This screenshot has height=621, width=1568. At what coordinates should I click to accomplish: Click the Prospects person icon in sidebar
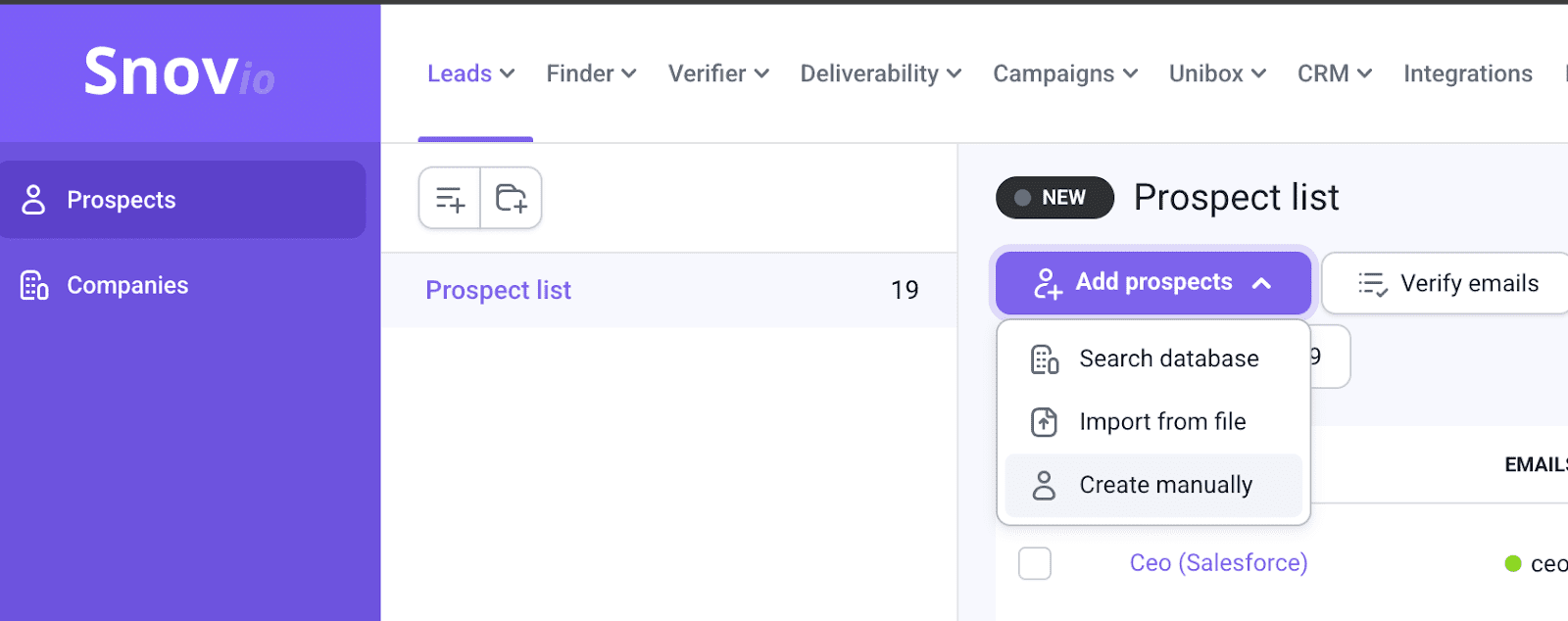(x=34, y=200)
